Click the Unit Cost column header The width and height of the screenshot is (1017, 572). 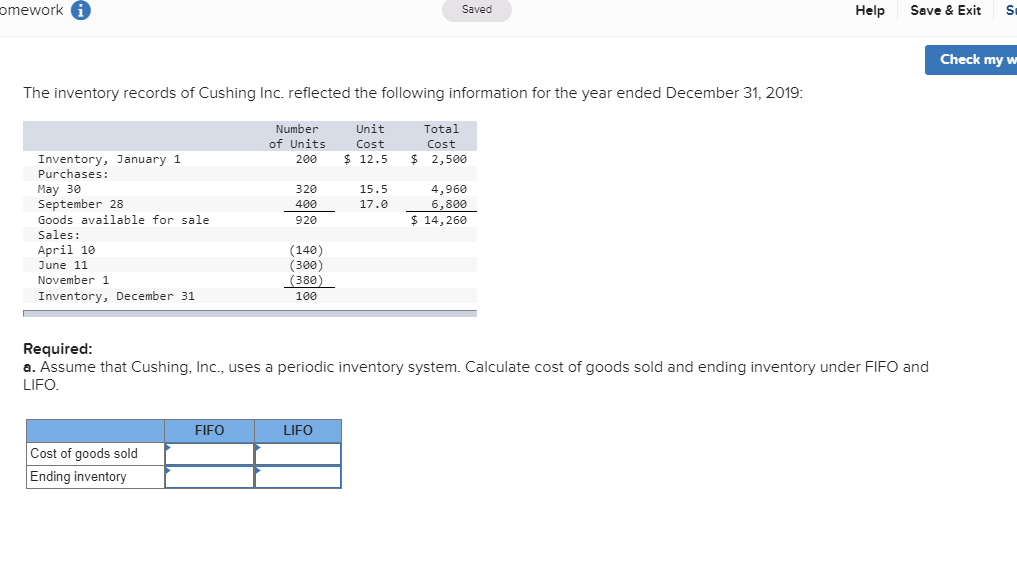[370, 137]
